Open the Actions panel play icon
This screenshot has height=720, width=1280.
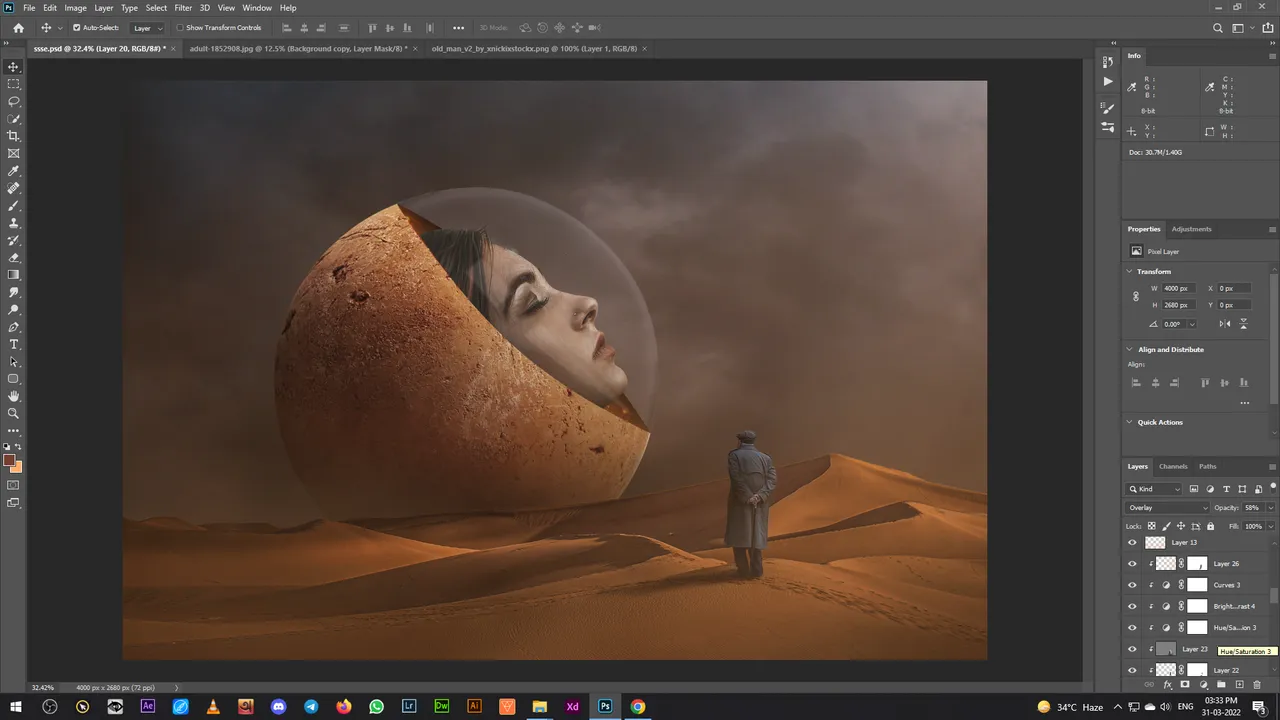pos(1107,81)
